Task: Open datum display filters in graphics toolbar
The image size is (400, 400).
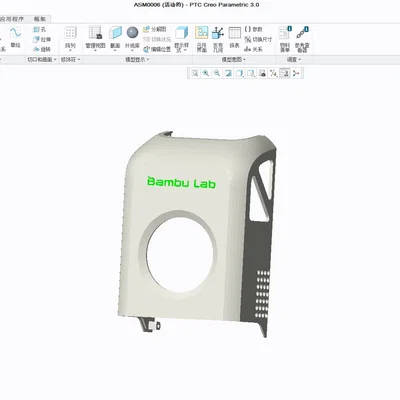Action: click(x=273, y=73)
